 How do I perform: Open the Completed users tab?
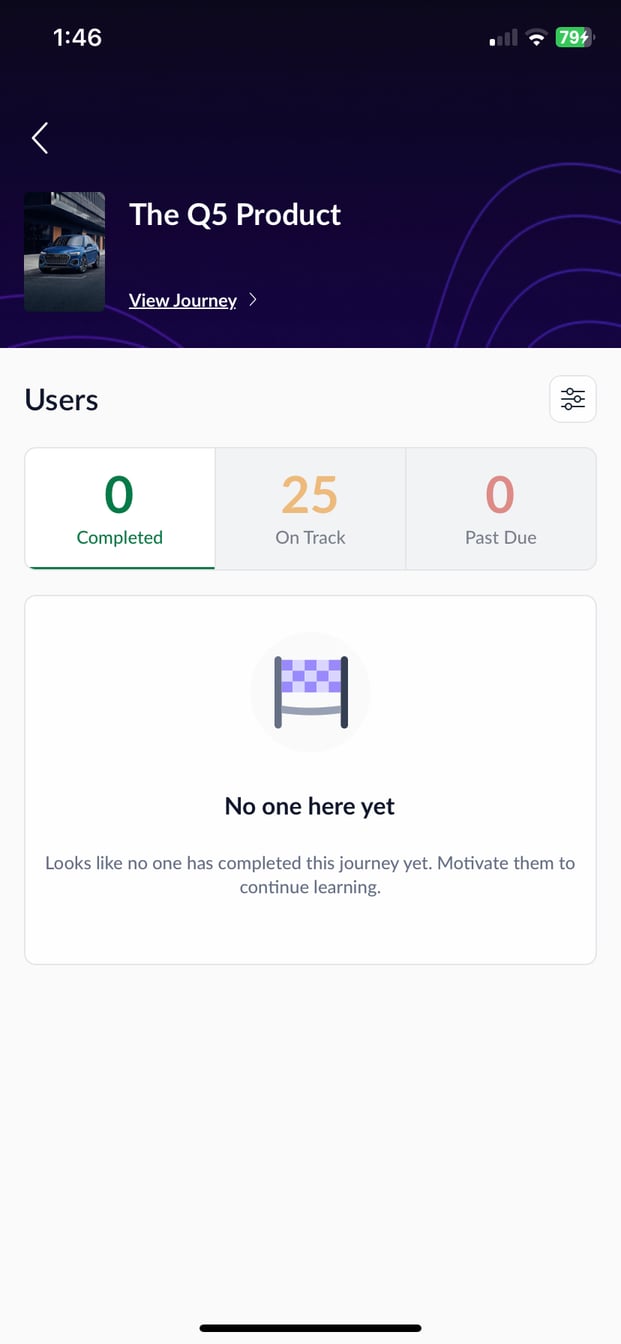119,508
